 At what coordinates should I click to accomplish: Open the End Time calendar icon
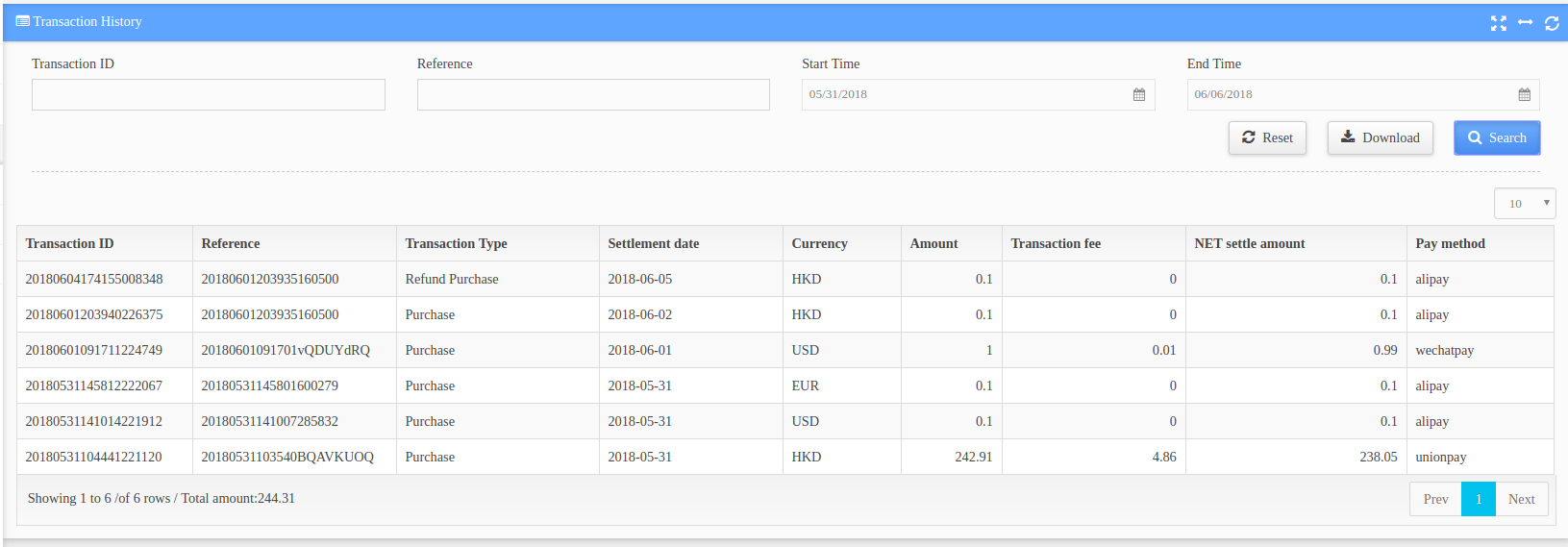tap(1524, 94)
